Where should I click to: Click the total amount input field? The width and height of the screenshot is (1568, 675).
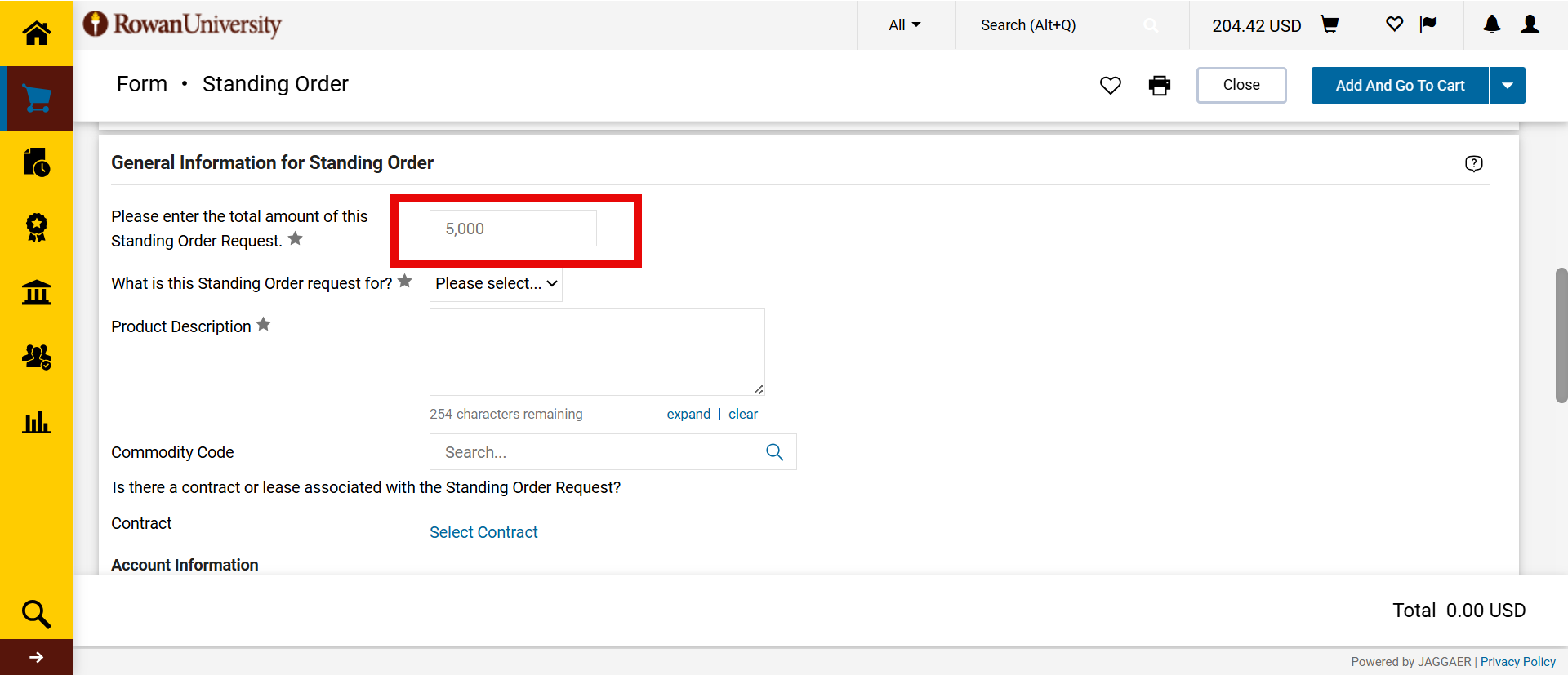click(513, 229)
